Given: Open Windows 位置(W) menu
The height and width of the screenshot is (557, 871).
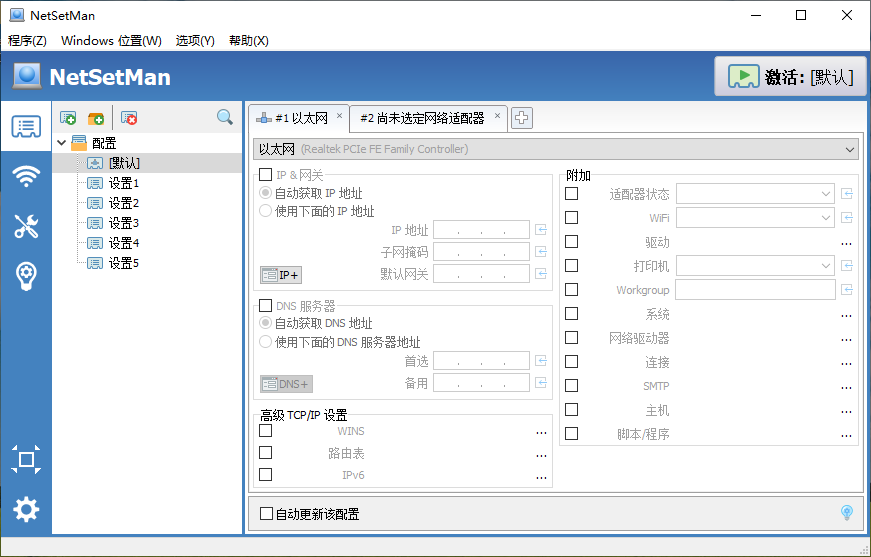Looking at the screenshot, I should click(x=111, y=41).
